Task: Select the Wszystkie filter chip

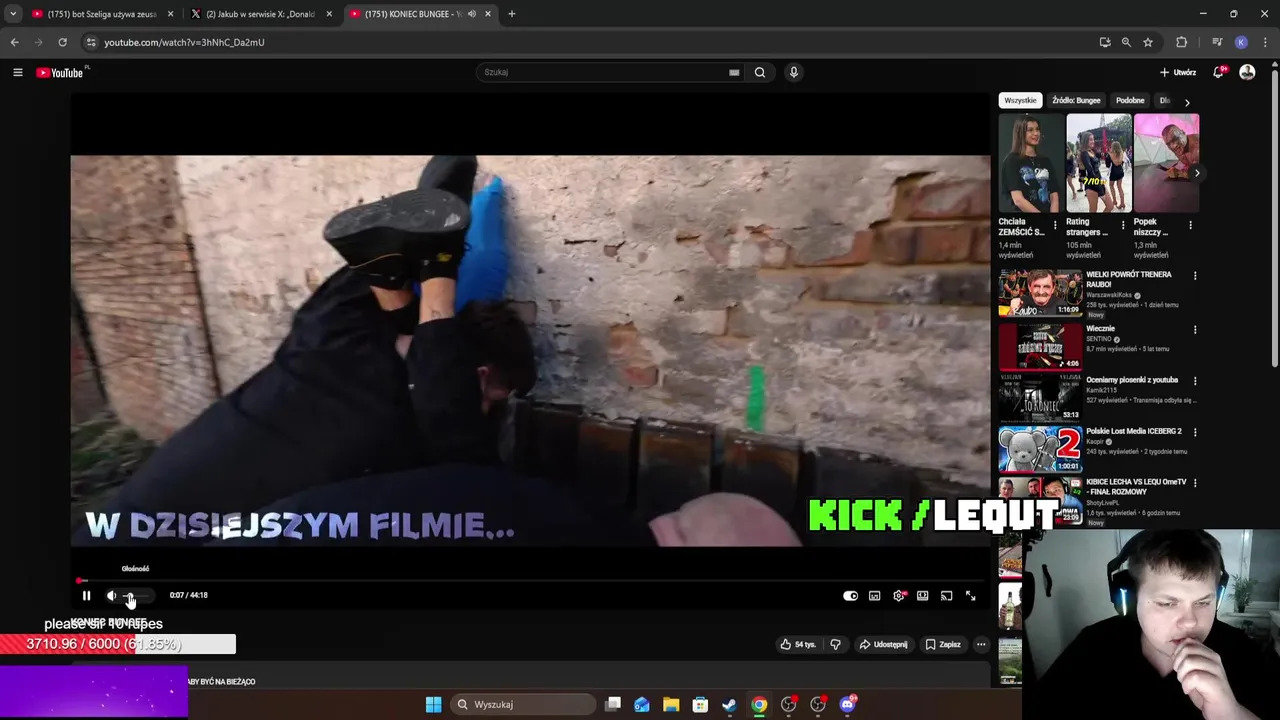Action: (1020, 101)
